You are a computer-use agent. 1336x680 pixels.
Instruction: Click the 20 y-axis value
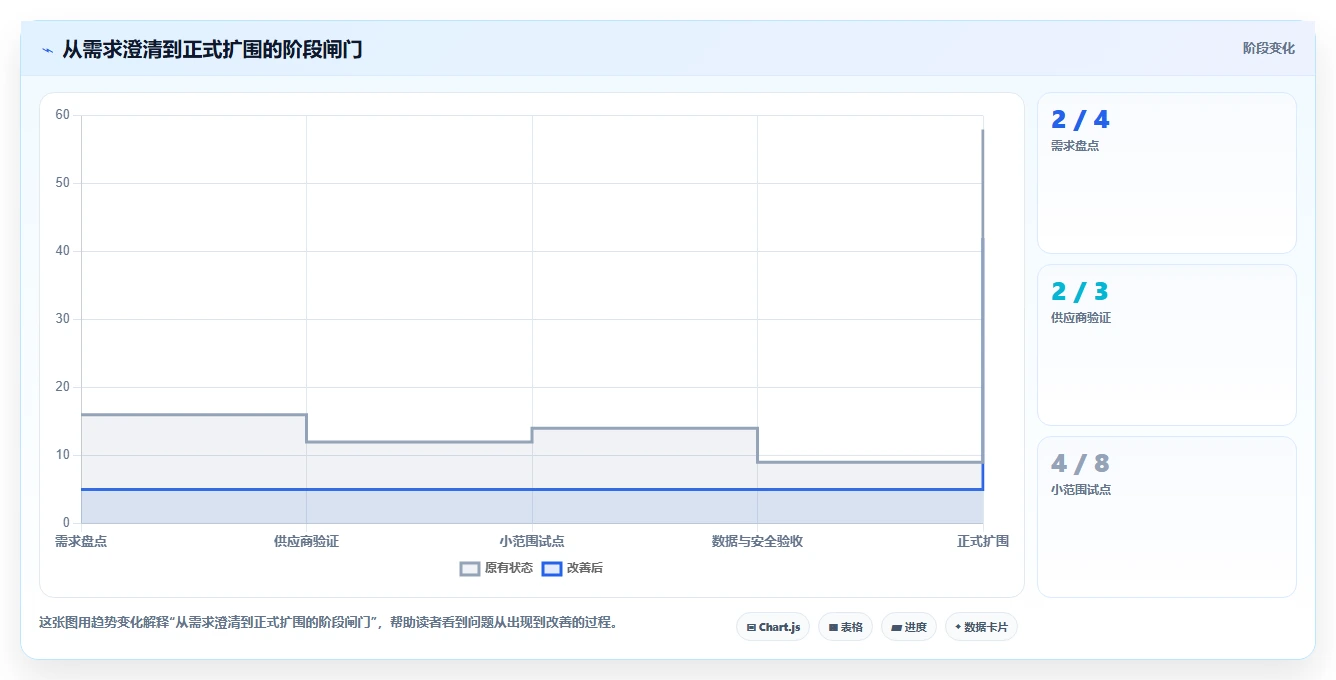(x=63, y=387)
